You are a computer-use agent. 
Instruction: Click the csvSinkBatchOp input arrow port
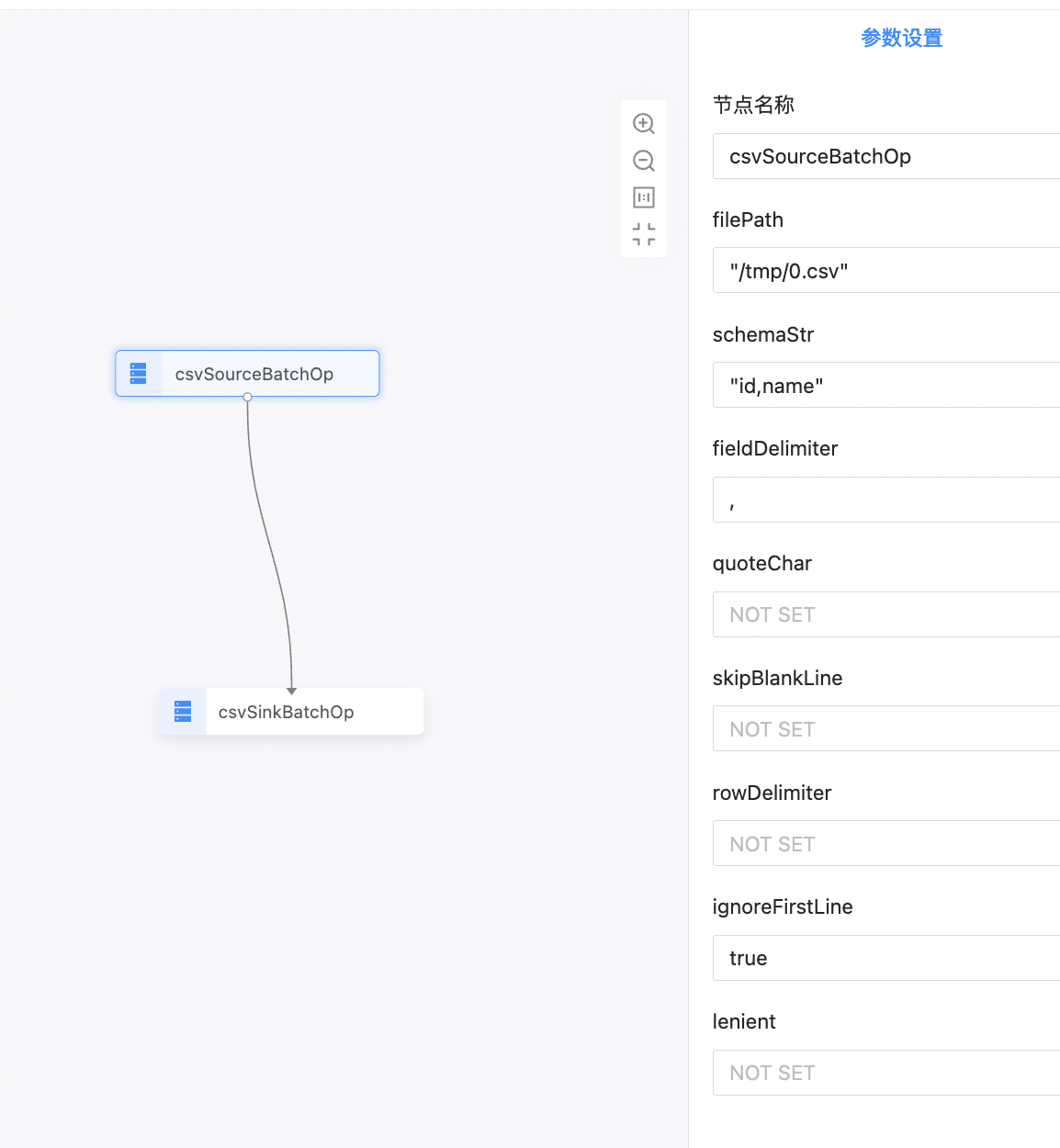click(291, 691)
